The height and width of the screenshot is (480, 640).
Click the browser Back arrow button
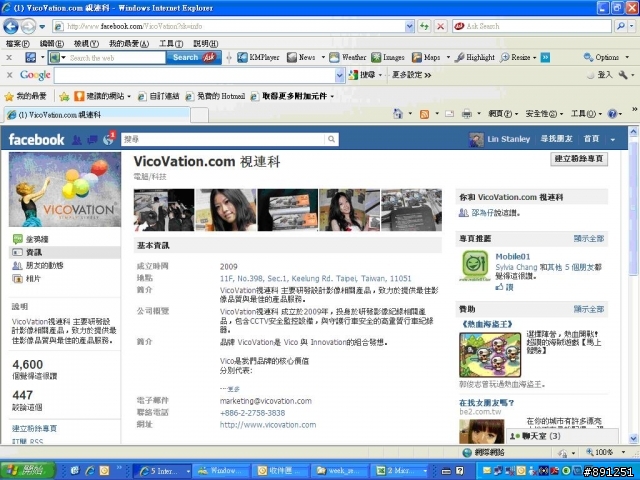coord(11,27)
